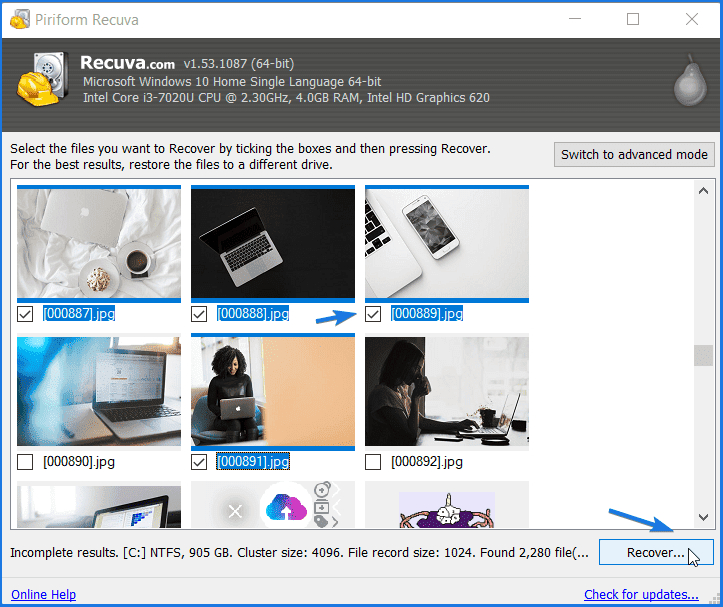Click the scrollbar down arrow
The image size is (723, 607).
click(703, 518)
